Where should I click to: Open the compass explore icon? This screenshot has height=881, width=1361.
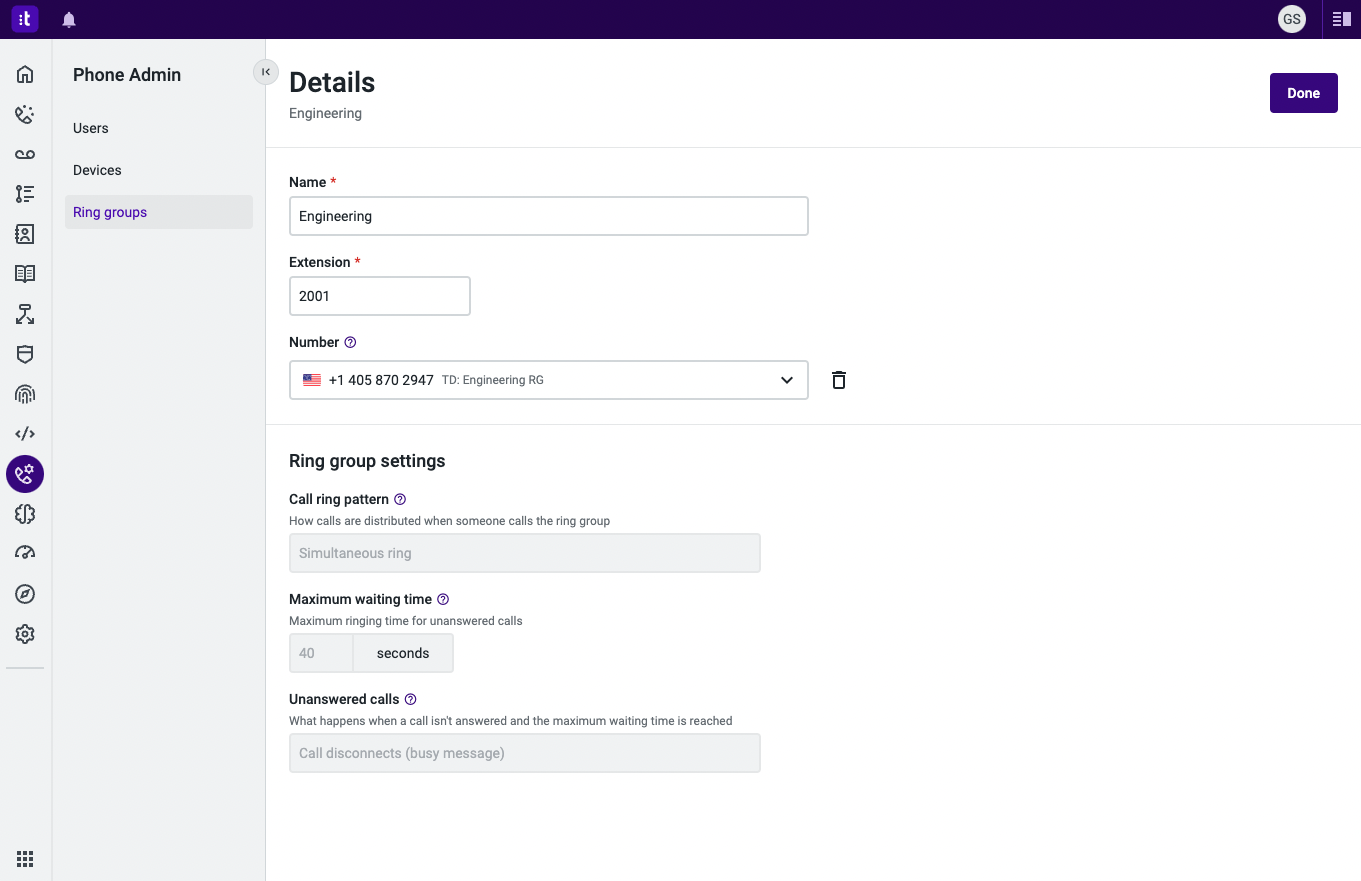[x=25, y=594]
